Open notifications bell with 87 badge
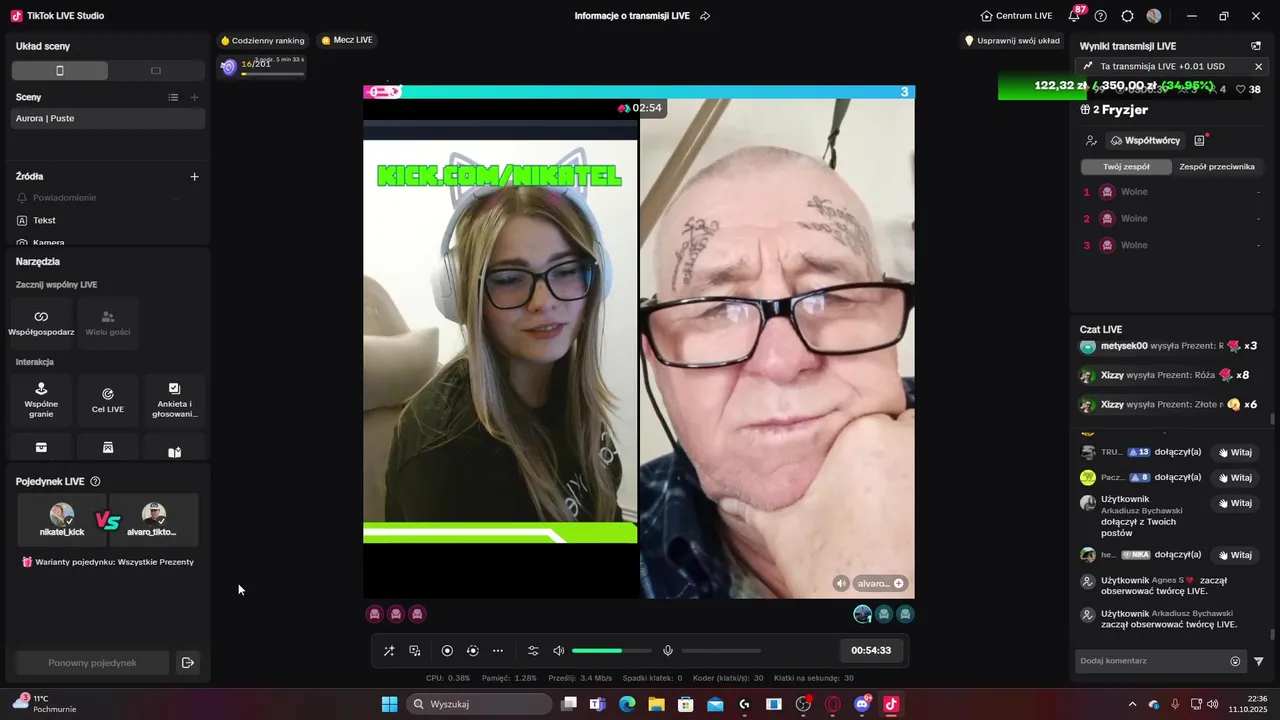This screenshot has height=720, width=1280. [x=1075, y=15]
